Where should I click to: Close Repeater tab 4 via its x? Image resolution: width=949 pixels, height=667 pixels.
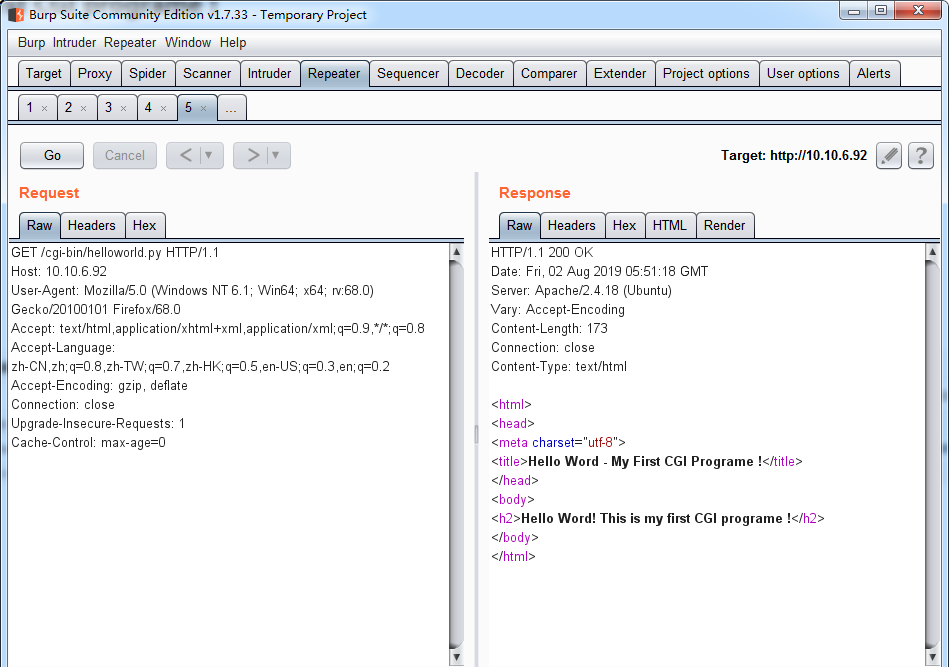point(163,108)
